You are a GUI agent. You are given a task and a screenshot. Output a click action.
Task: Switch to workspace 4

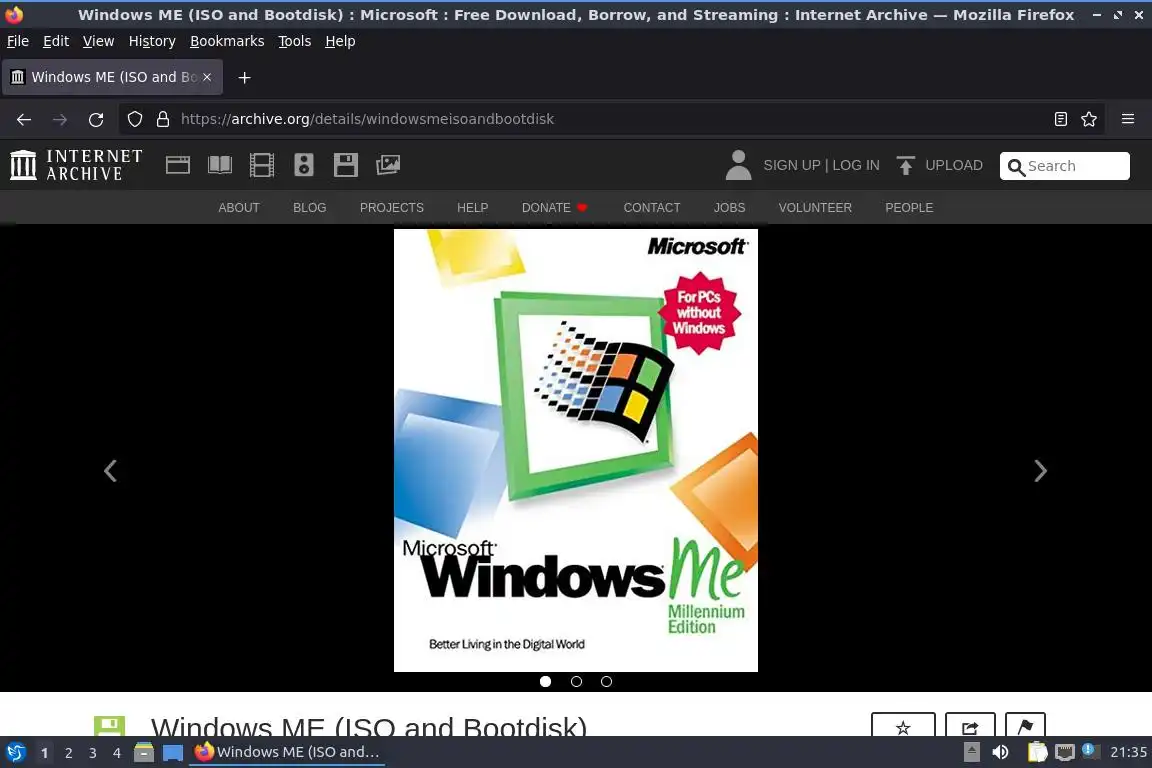click(x=116, y=753)
